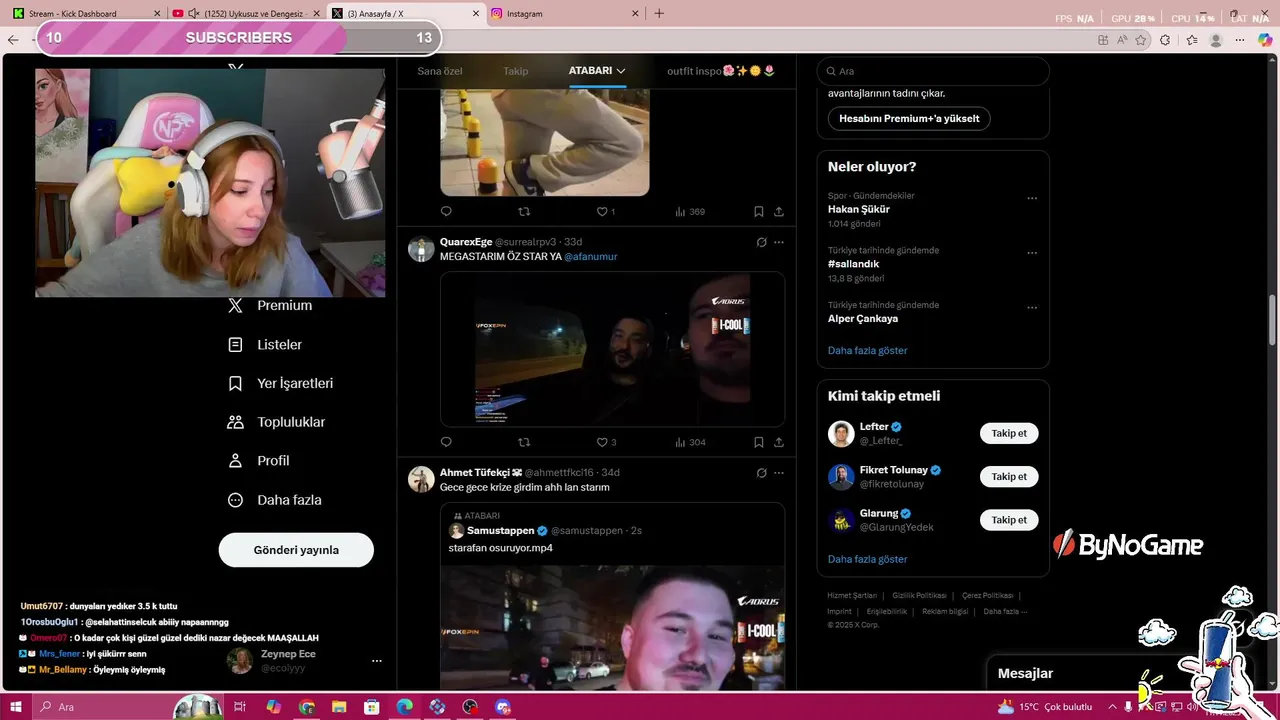Follow Fikret Tolunay with Takip et
Viewport: 1280px width, 720px height.
(x=1009, y=477)
